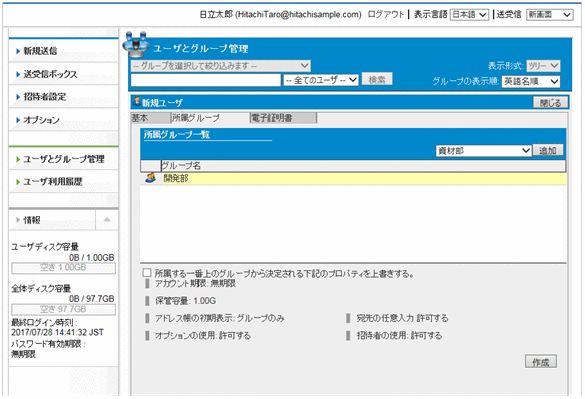Toggle the override group properties checkbox
This screenshot has height=399, width=585.
point(147,273)
